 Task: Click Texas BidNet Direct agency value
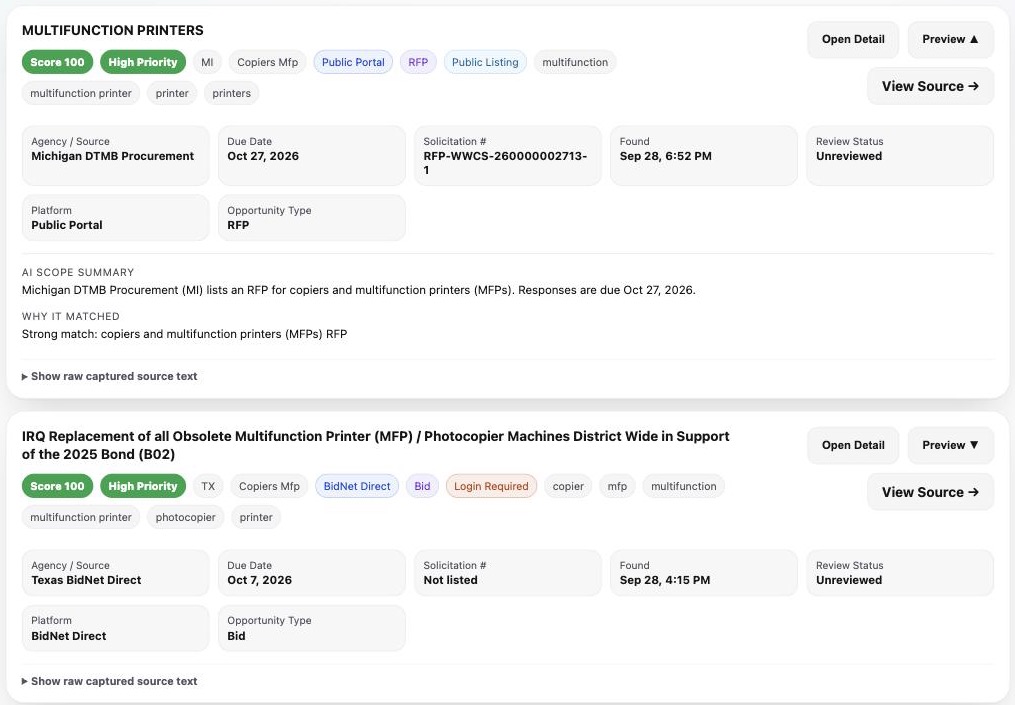86,580
